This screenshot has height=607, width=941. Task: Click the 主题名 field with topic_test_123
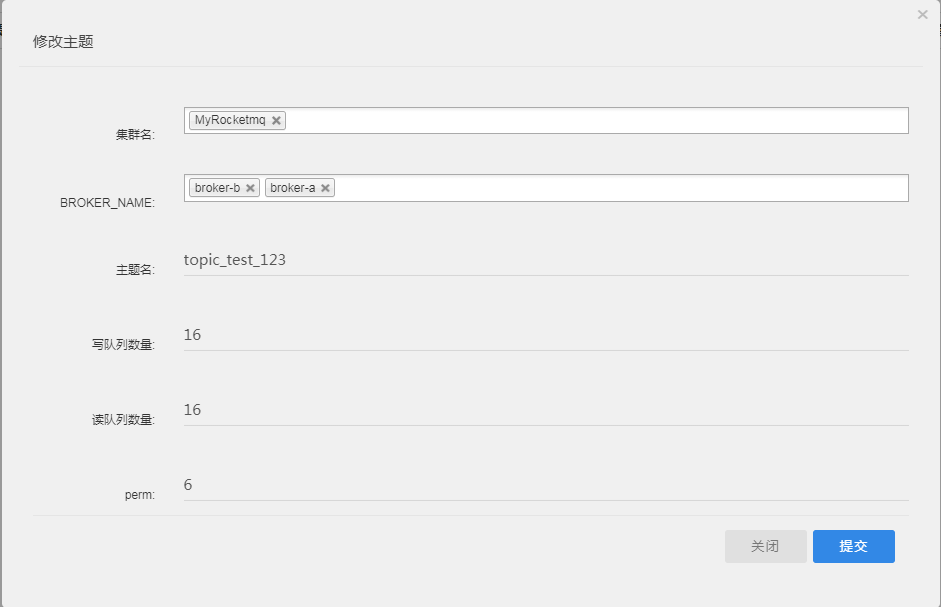tap(545, 261)
